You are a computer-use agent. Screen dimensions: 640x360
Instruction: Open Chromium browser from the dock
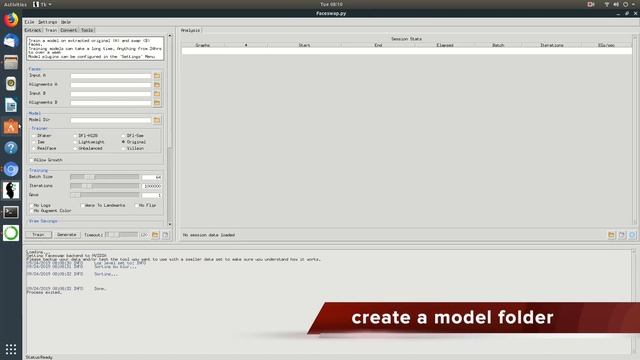[11, 169]
